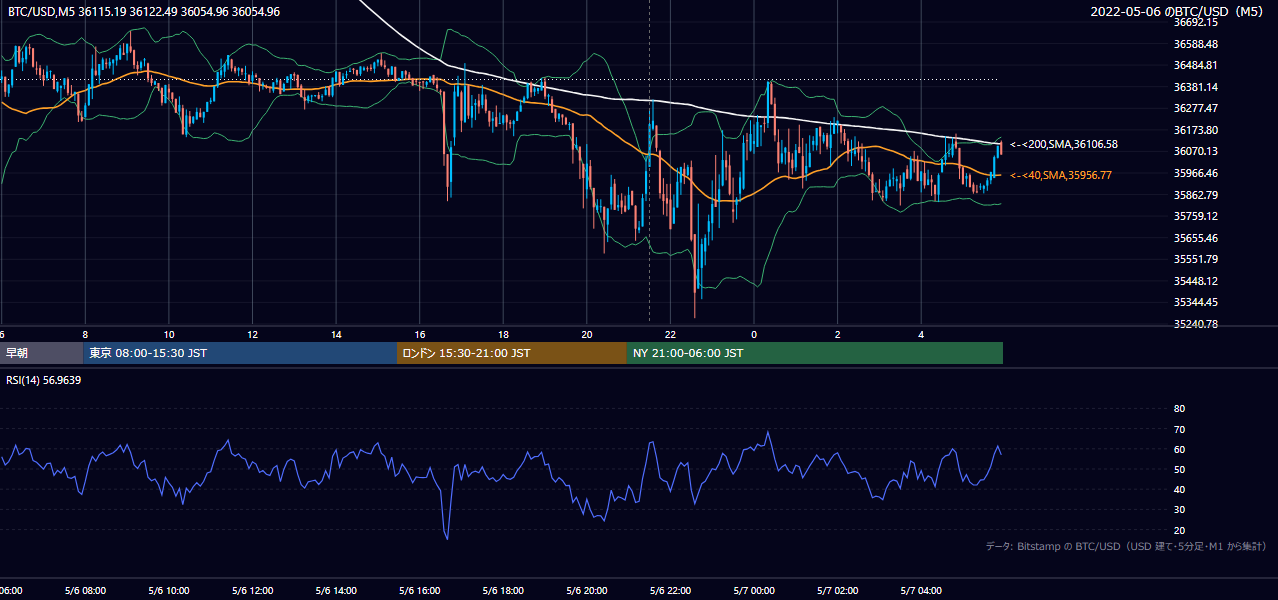Select the 東京 08:00-15:30 JST session bar
The width and height of the screenshot is (1278, 600).
point(240,353)
